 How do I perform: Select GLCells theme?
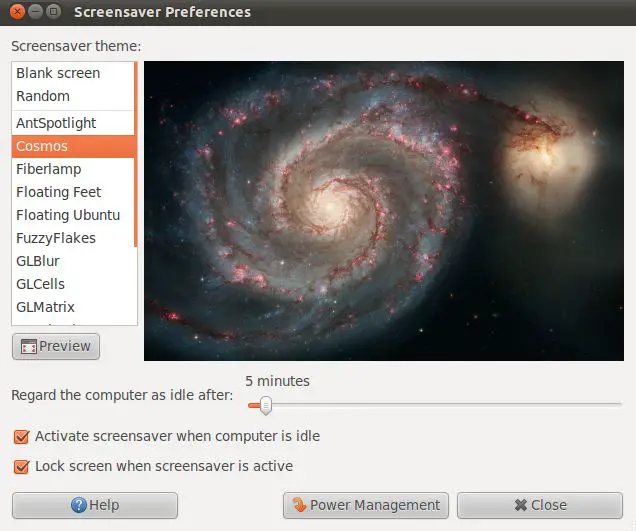point(41,284)
